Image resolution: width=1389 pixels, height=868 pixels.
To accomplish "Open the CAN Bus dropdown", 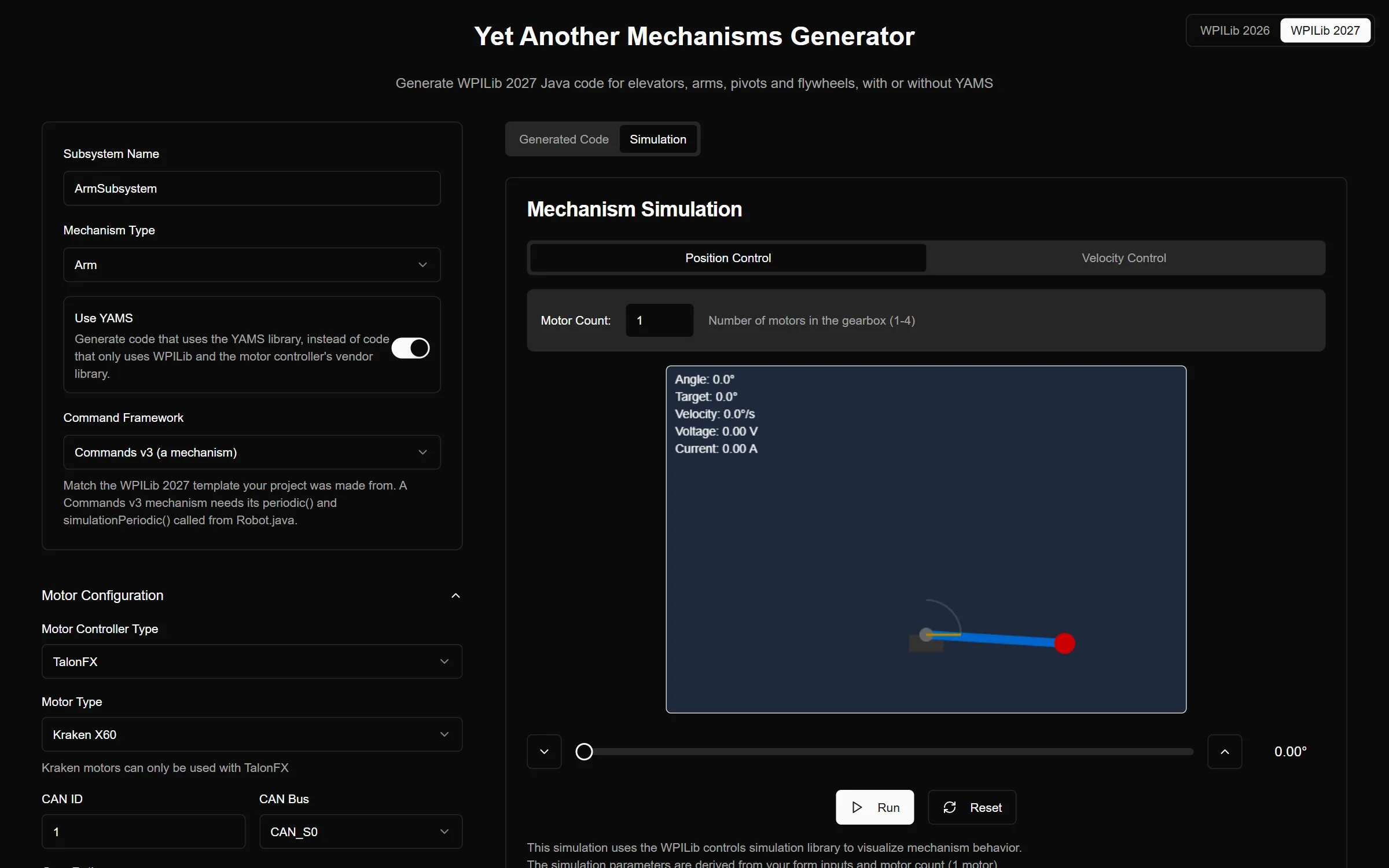I will coord(361,832).
